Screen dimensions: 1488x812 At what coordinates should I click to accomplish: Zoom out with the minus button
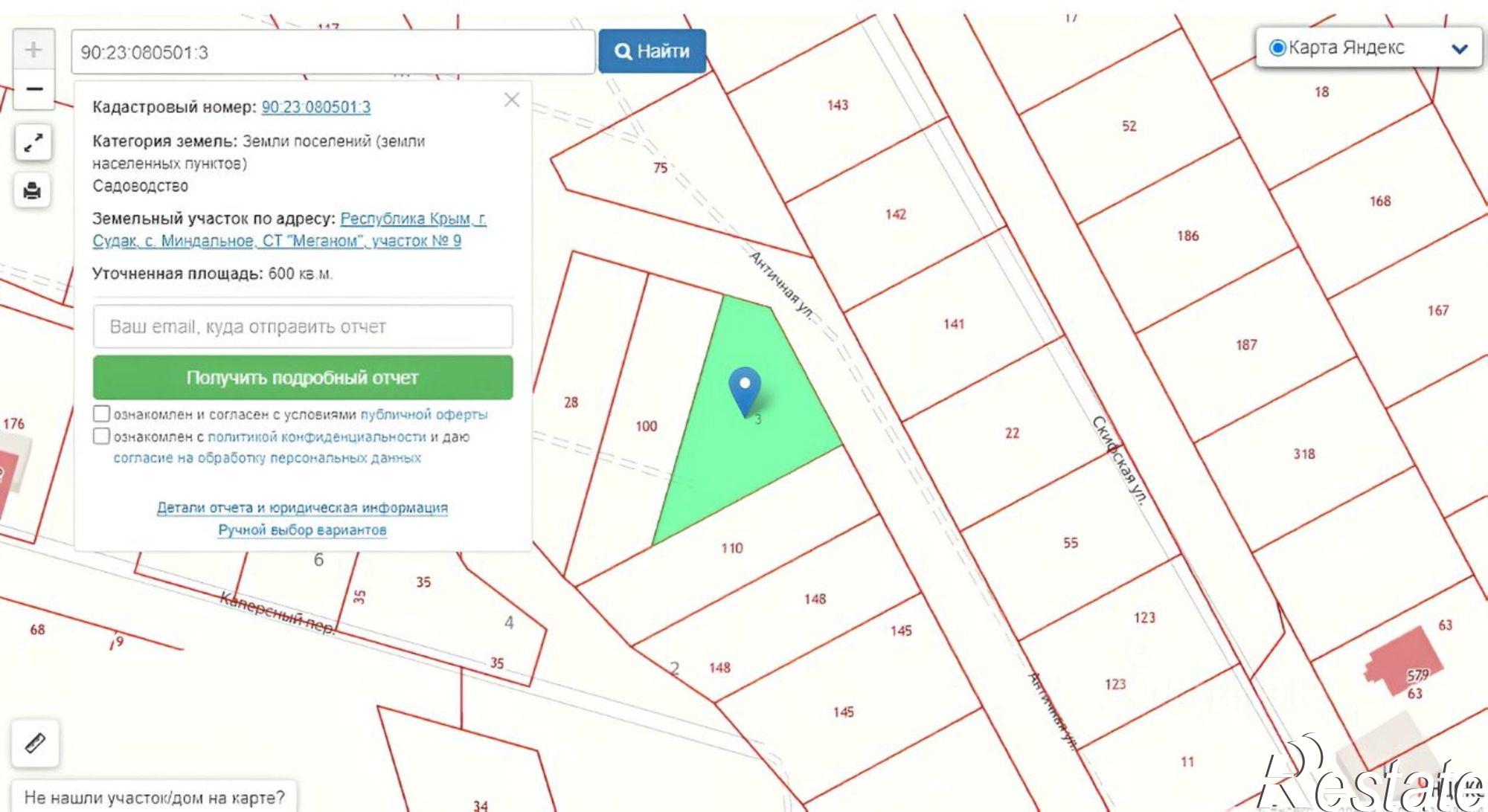[33, 90]
